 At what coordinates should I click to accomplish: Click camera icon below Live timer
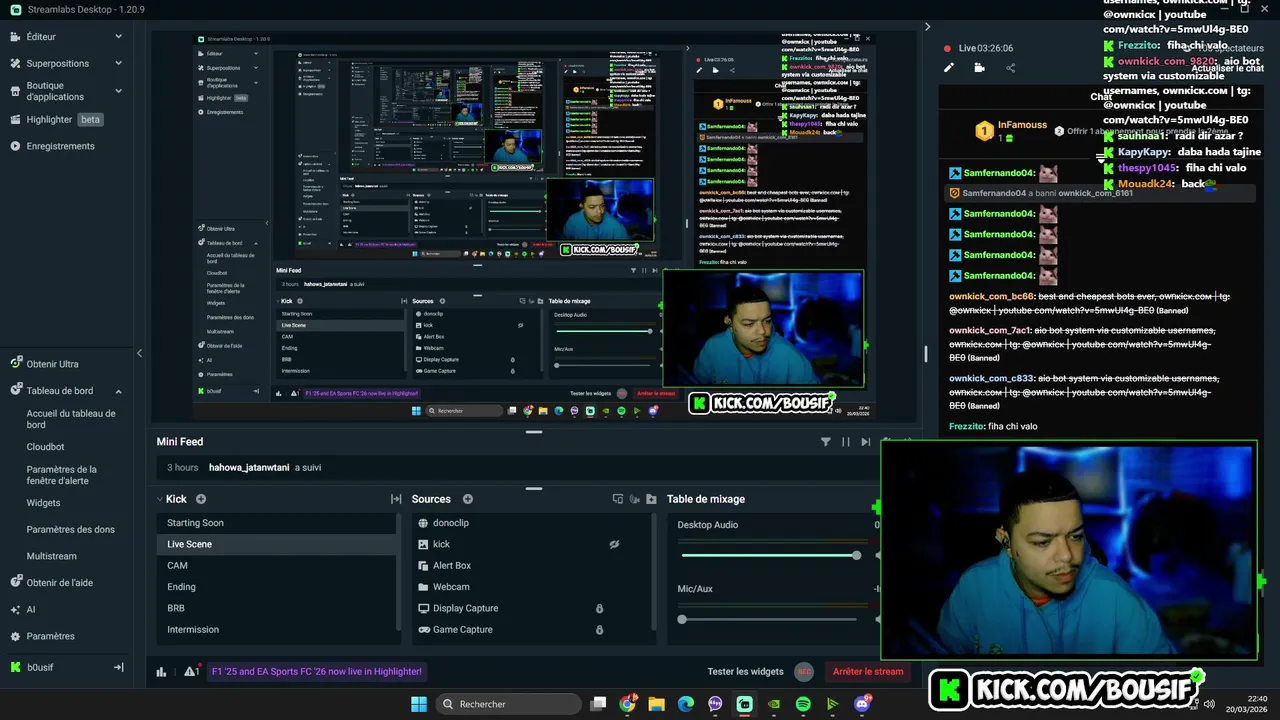click(x=979, y=68)
